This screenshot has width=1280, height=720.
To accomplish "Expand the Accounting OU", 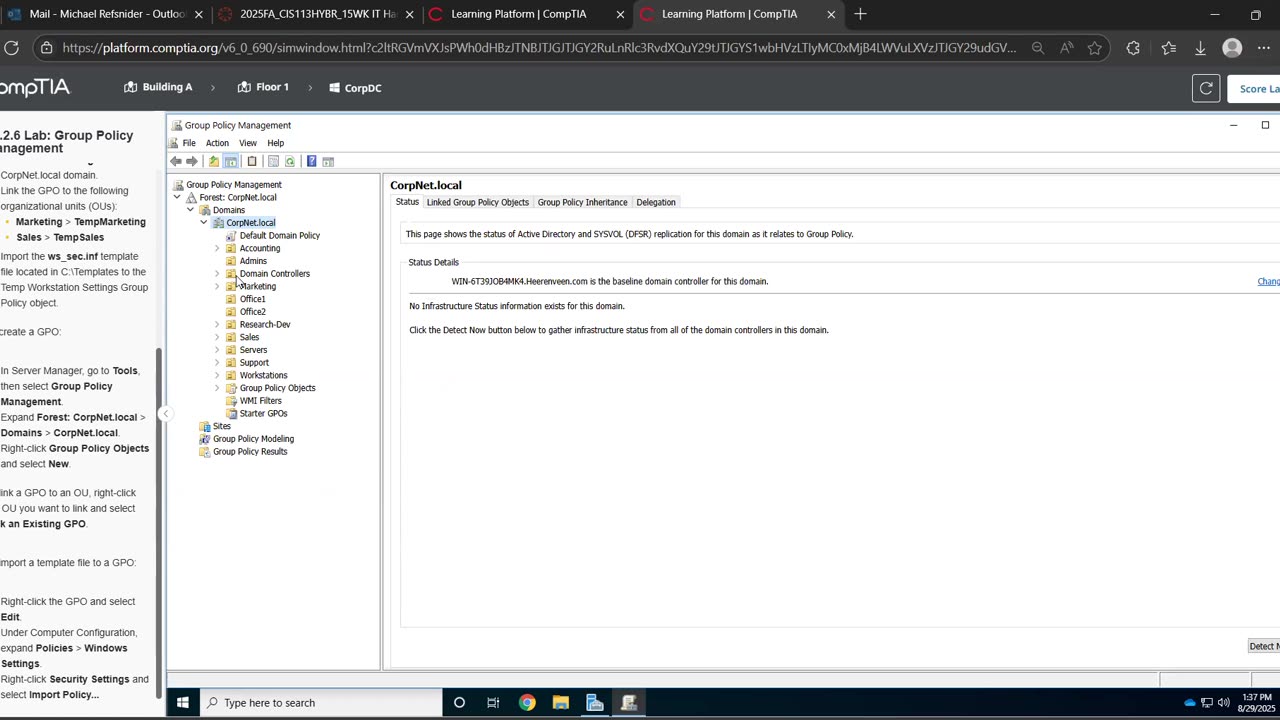I will coord(217,248).
